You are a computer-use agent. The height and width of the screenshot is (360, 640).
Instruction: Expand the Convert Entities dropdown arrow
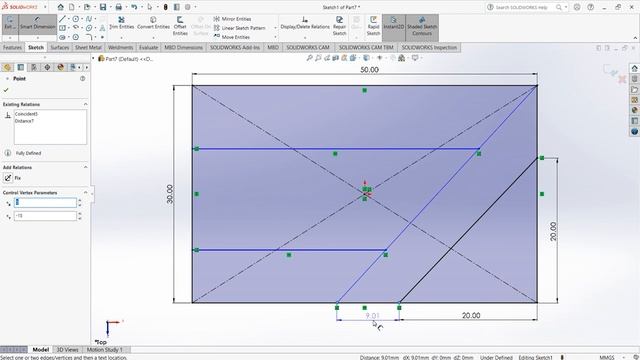[153, 38]
